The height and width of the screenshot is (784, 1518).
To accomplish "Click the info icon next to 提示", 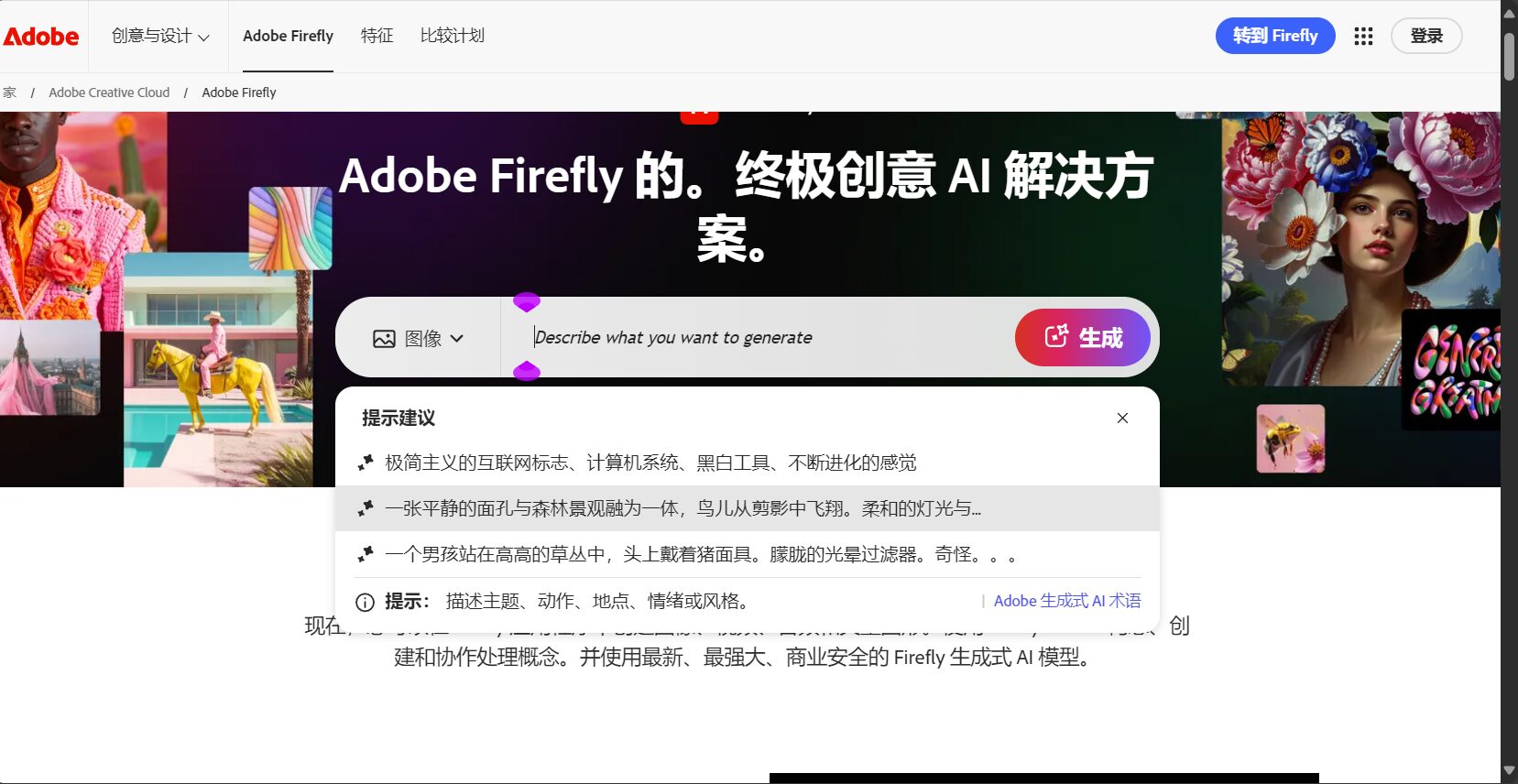I will [x=365, y=602].
